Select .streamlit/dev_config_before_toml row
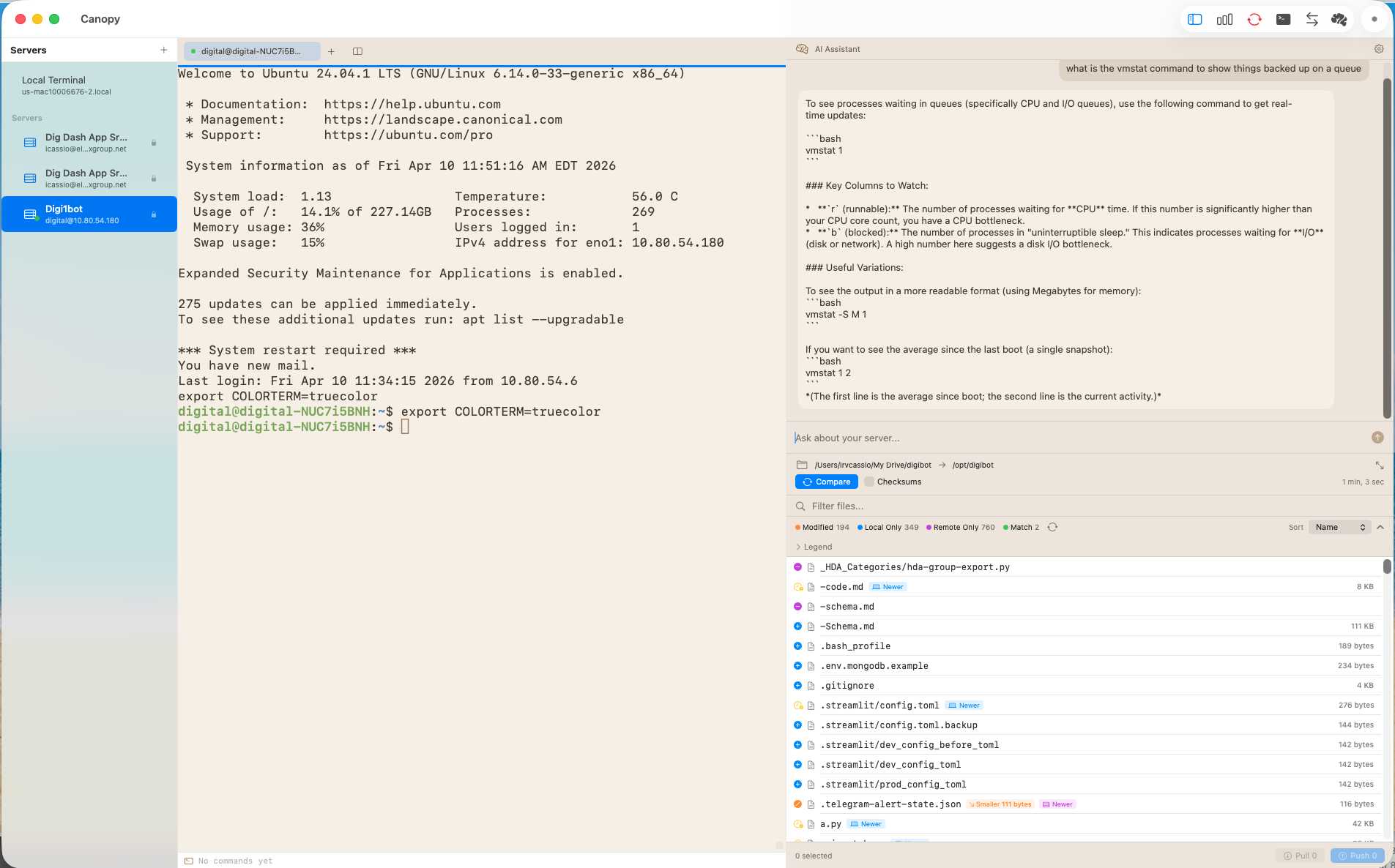The width and height of the screenshot is (1395, 868). (1084, 745)
